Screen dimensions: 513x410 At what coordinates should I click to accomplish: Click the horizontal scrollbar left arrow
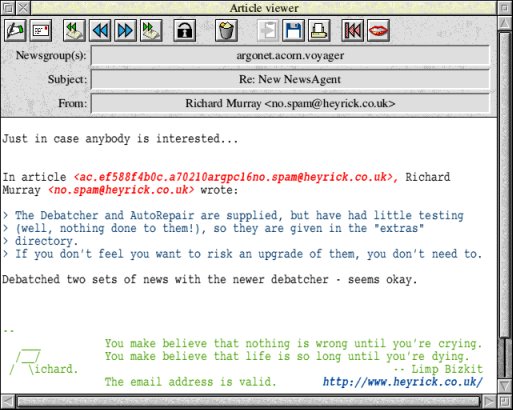[8, 402]
